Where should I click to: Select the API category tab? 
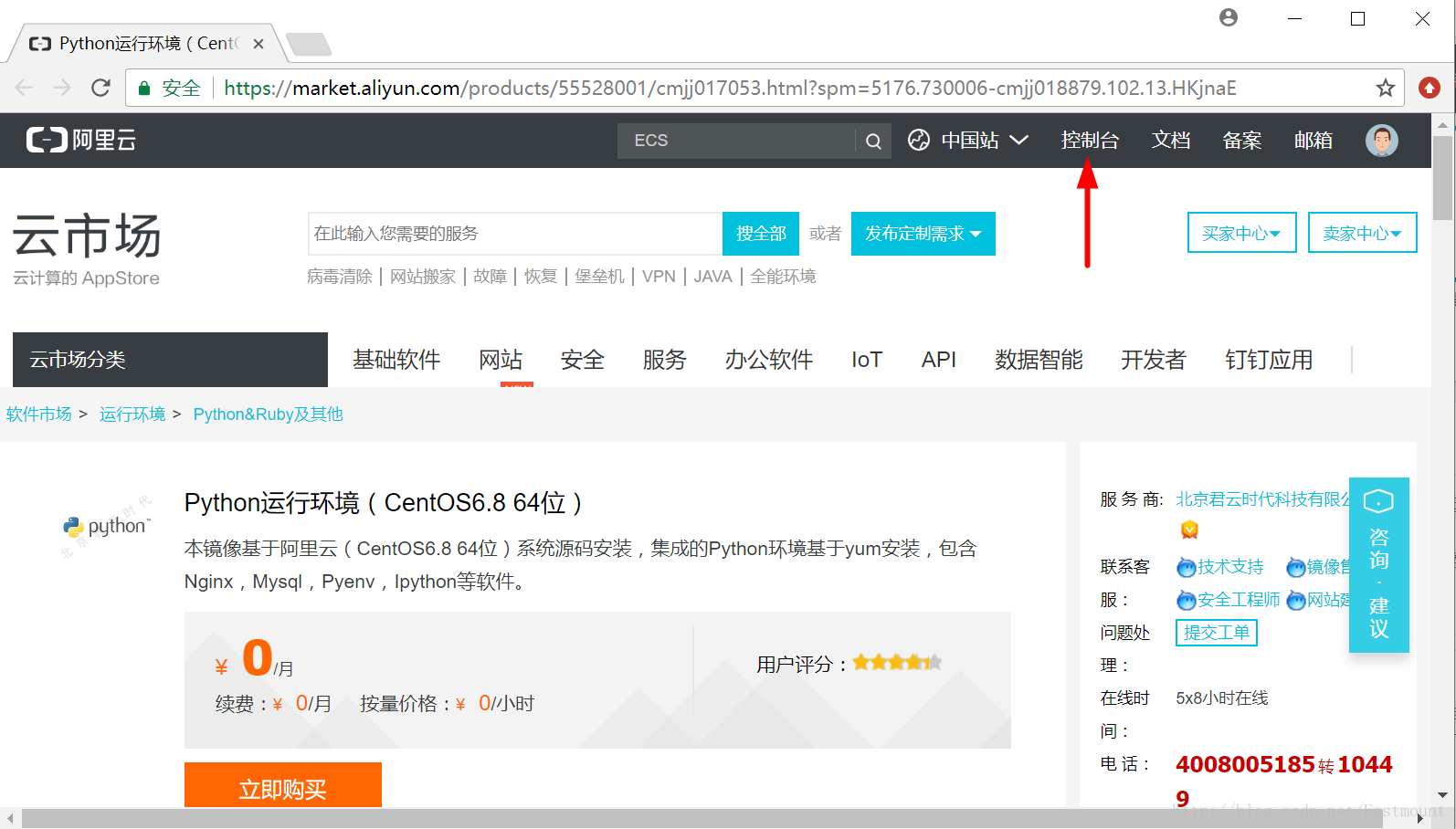pos(938,360)
